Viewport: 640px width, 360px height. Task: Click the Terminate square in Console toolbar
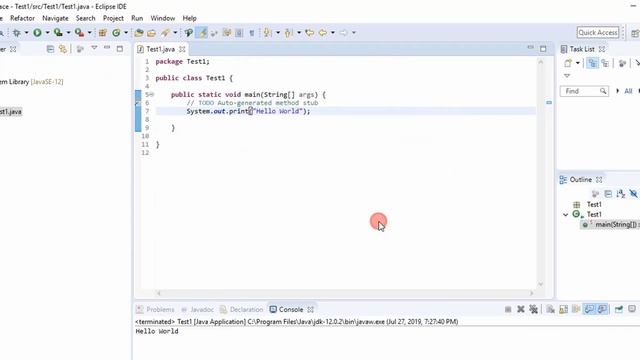pos(508,309)
